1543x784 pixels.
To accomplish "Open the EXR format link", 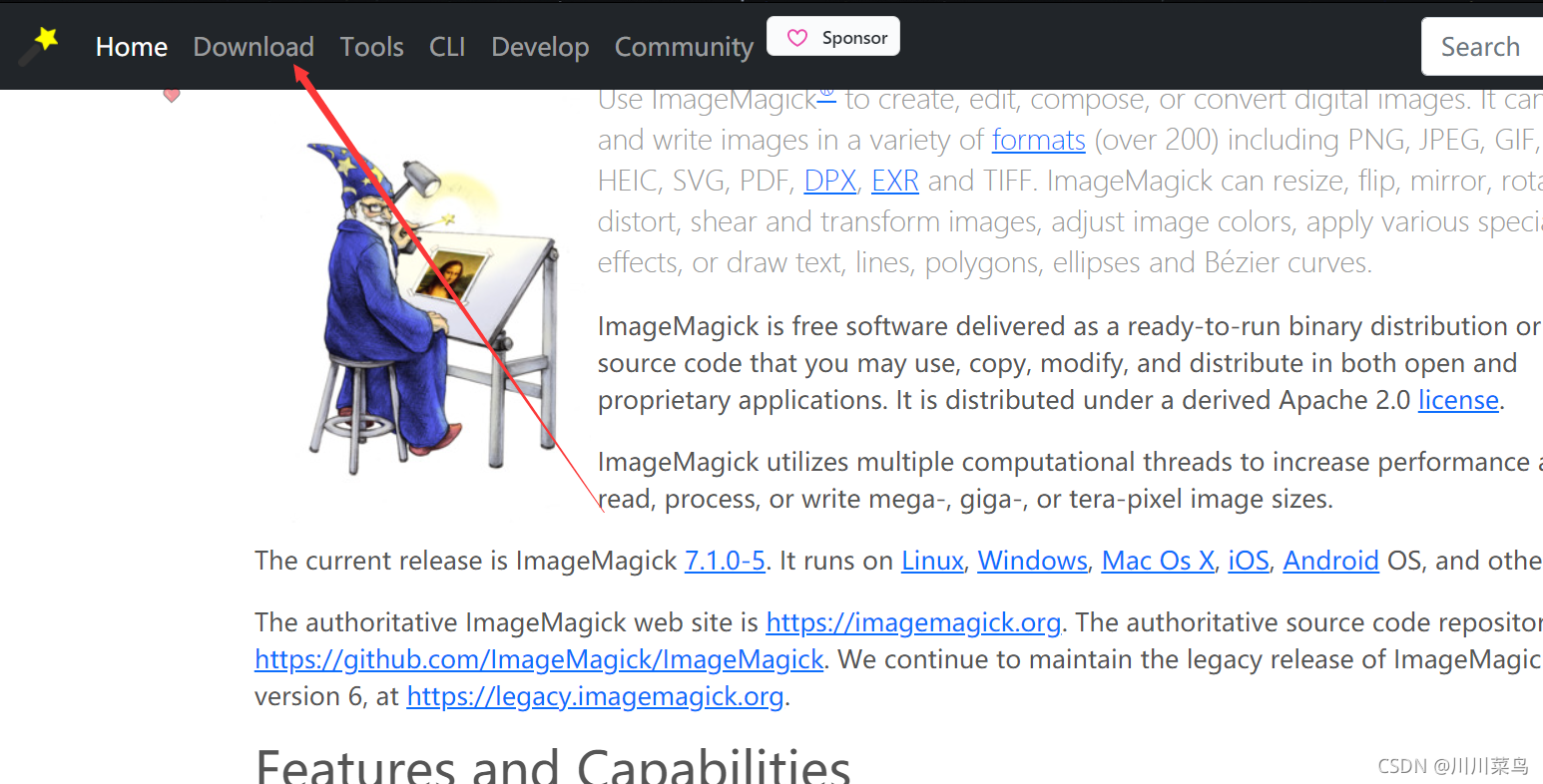I will [894, 182].
